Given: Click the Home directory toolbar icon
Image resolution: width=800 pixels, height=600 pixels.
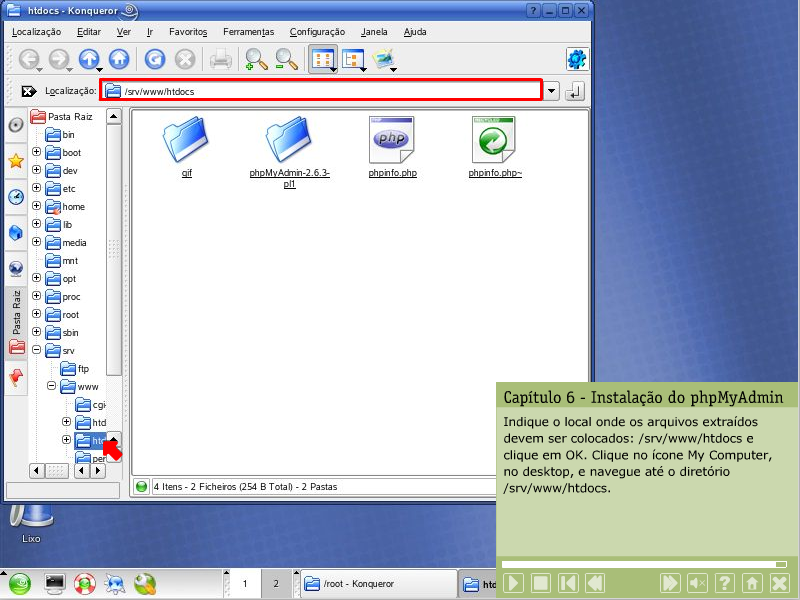Looking at the screenshot, I should pyautogui.click(x=119, y=60).
